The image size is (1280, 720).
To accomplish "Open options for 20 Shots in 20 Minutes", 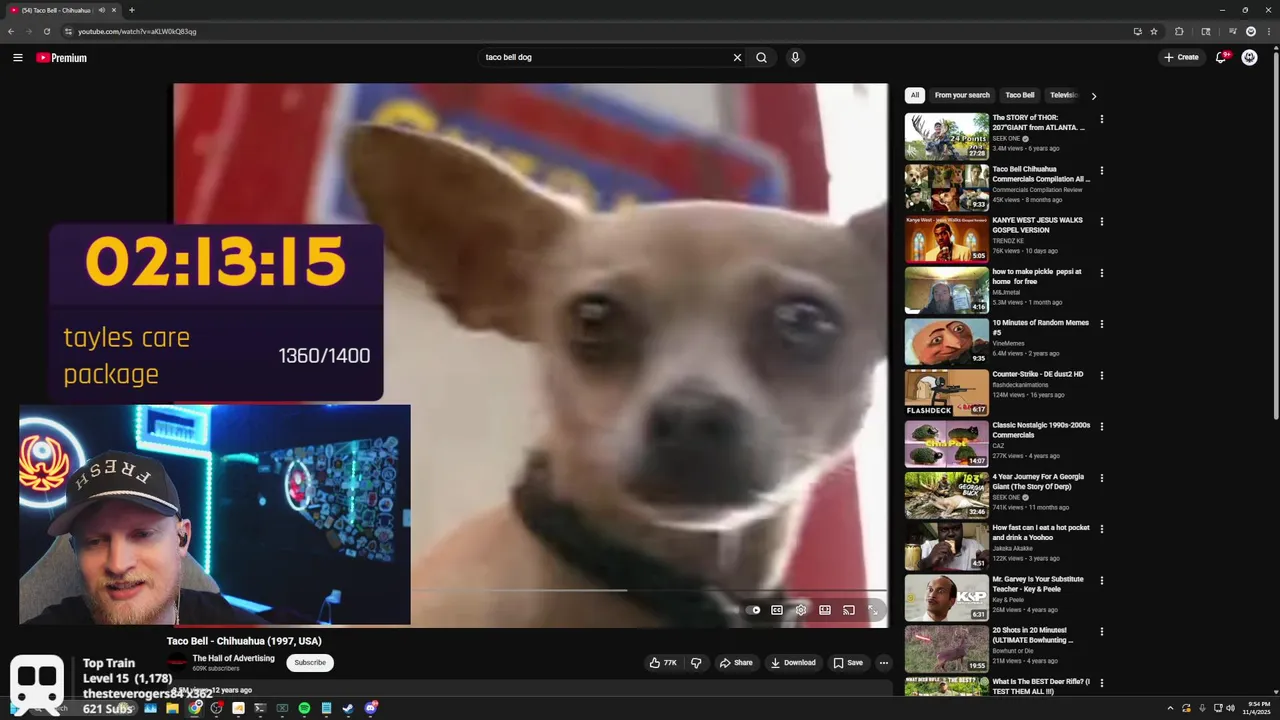I will (x=1102, y=631).
